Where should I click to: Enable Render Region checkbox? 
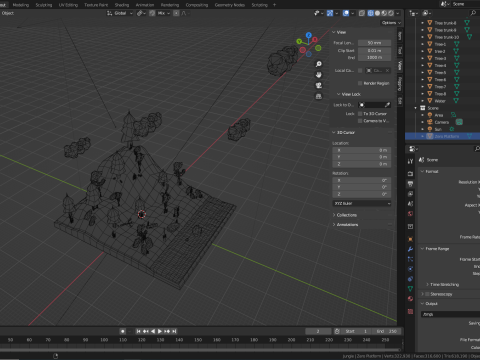coord(360,83)
